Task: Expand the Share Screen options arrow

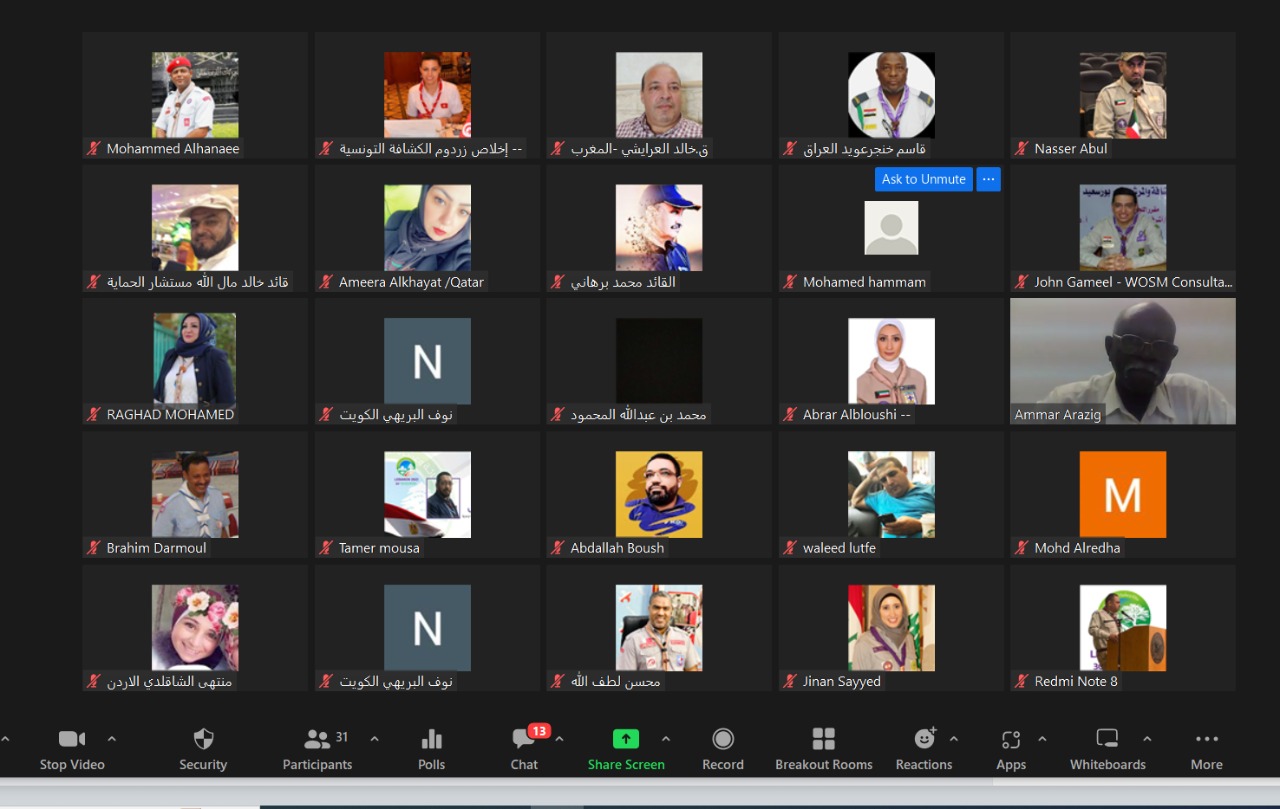Action: tap(666, 739)
